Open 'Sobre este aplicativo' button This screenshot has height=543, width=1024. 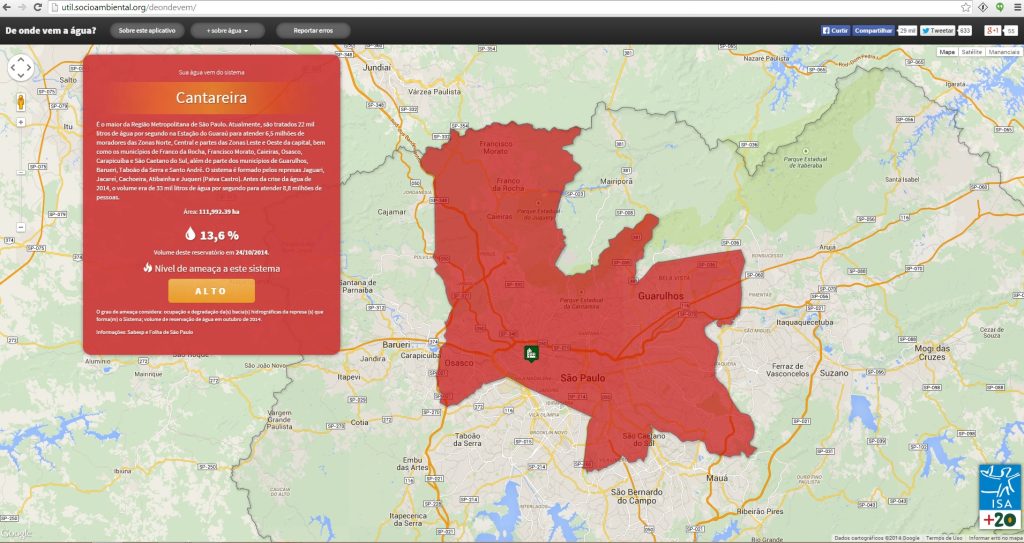pyautogui.click(x=147, y=31)
